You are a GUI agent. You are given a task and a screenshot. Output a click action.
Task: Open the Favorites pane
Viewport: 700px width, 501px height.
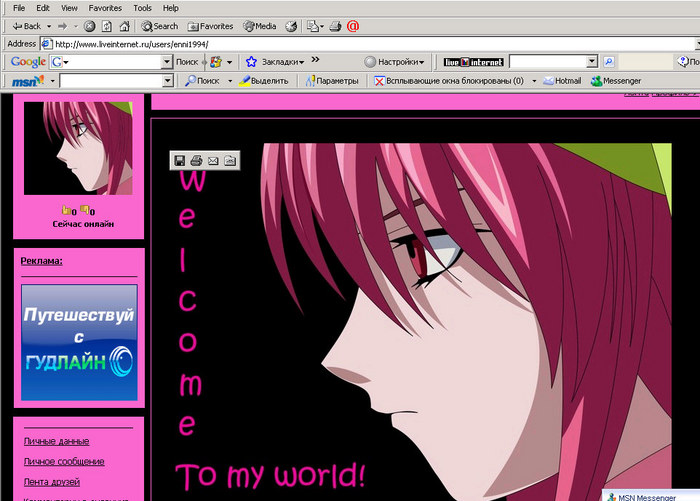[210, 26]
